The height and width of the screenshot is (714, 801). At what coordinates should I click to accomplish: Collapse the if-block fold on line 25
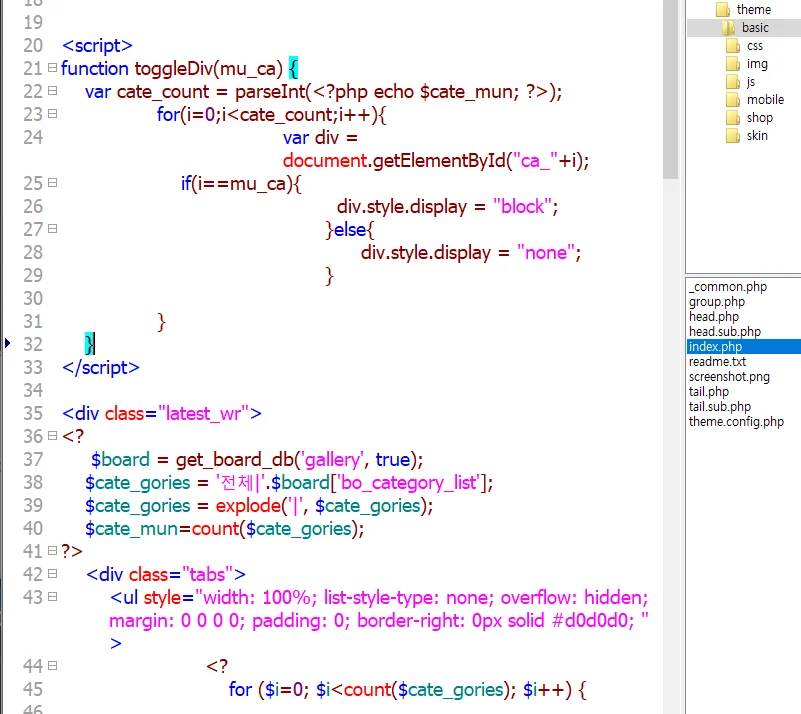pos(52,182)
